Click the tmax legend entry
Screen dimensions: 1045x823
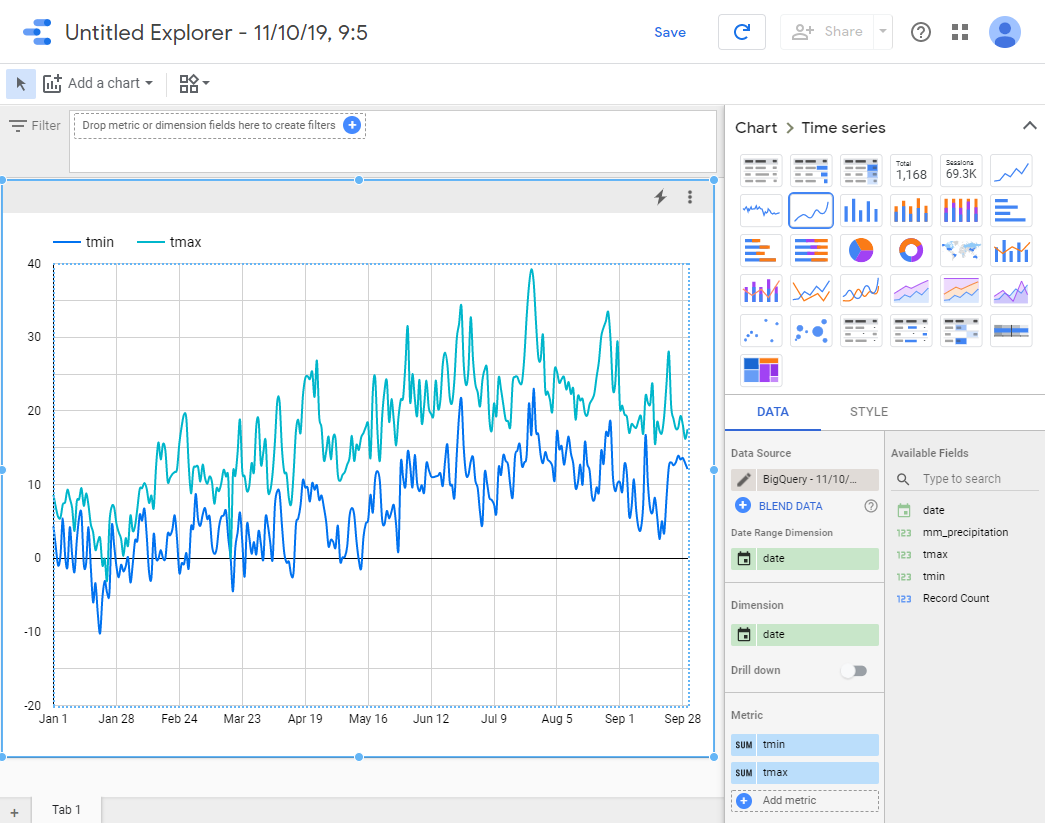pos(169,242)
